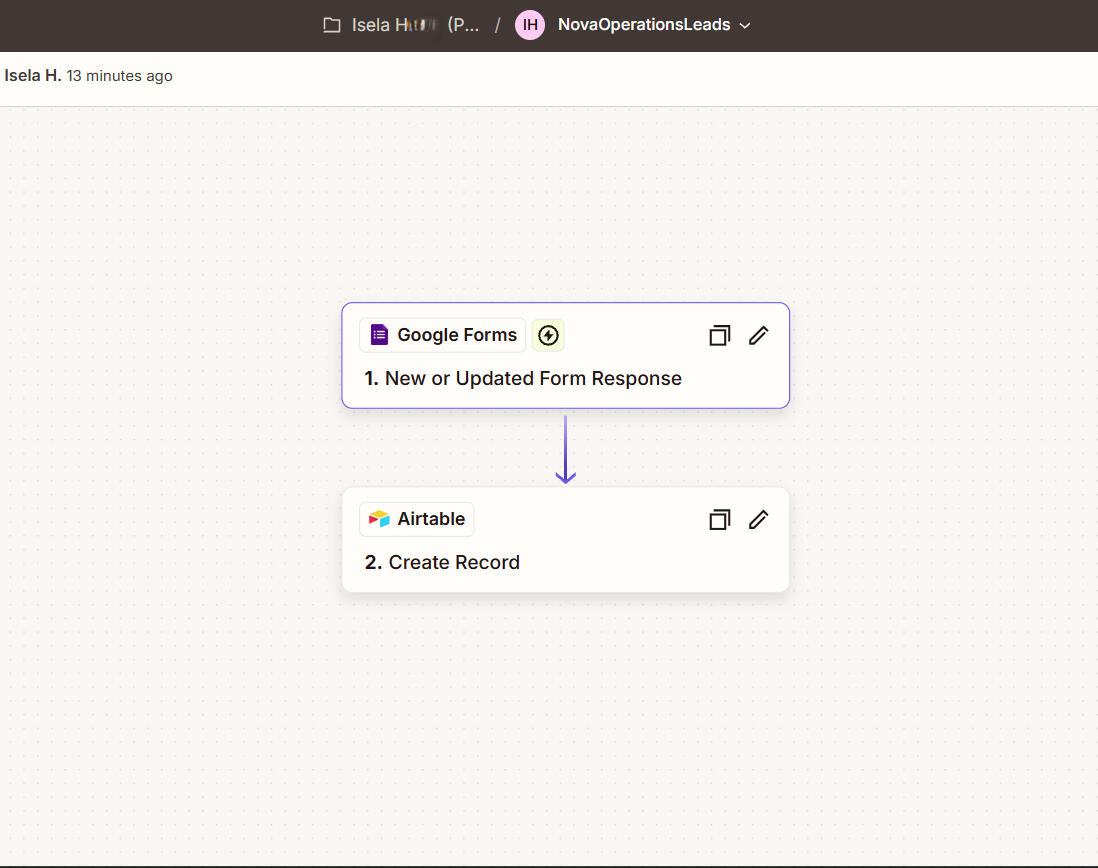Viewport: 1098px width, 868px height.
Task: Edit the Airtable step with pencil icon
Action: tap(758, 519)
